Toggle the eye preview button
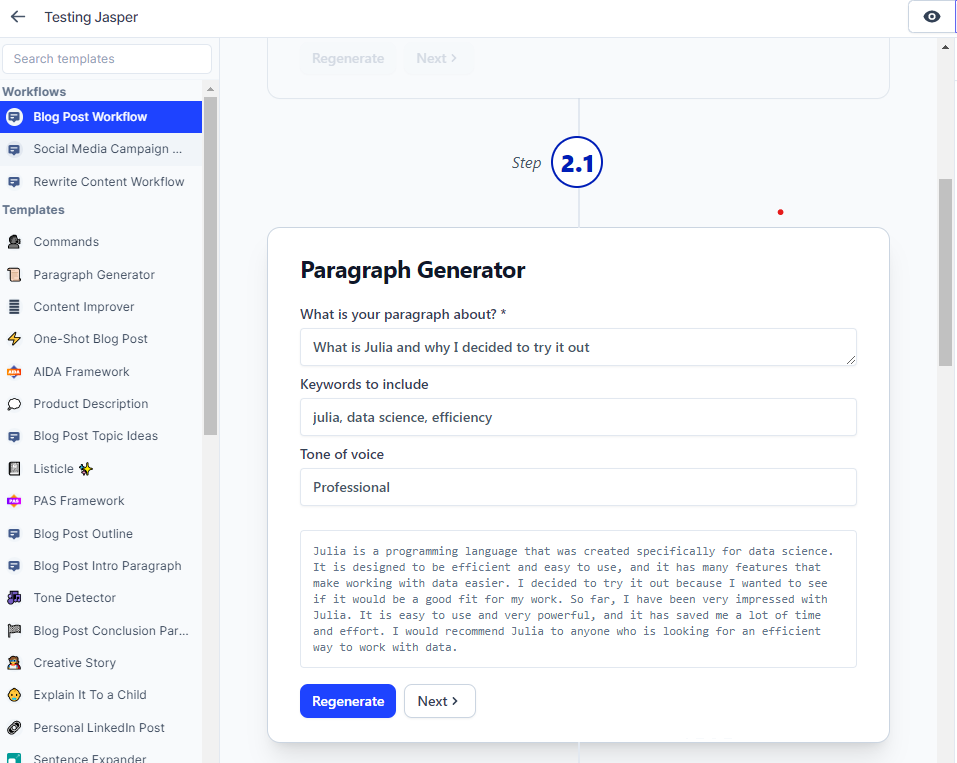This screenshot has width=957, height=763. coord(931,16)
